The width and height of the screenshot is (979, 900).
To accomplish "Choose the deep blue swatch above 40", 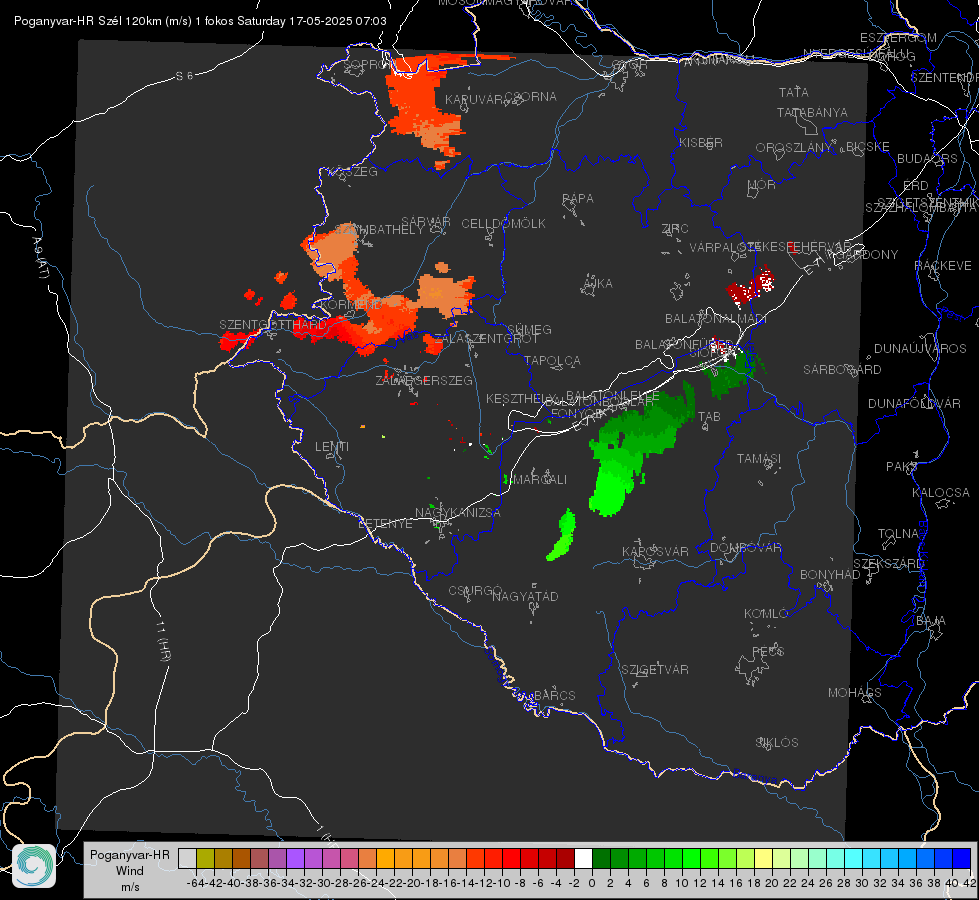I will point(962,858).
